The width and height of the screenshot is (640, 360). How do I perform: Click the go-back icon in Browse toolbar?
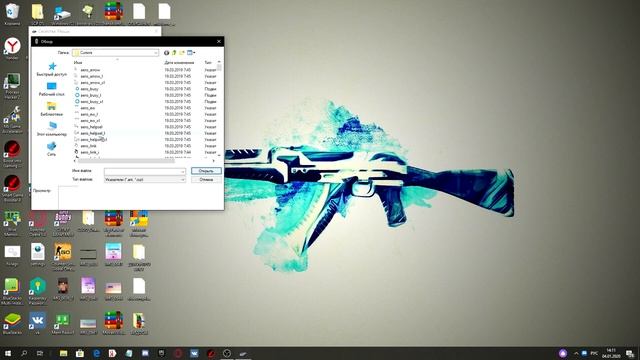pos(166,53)
